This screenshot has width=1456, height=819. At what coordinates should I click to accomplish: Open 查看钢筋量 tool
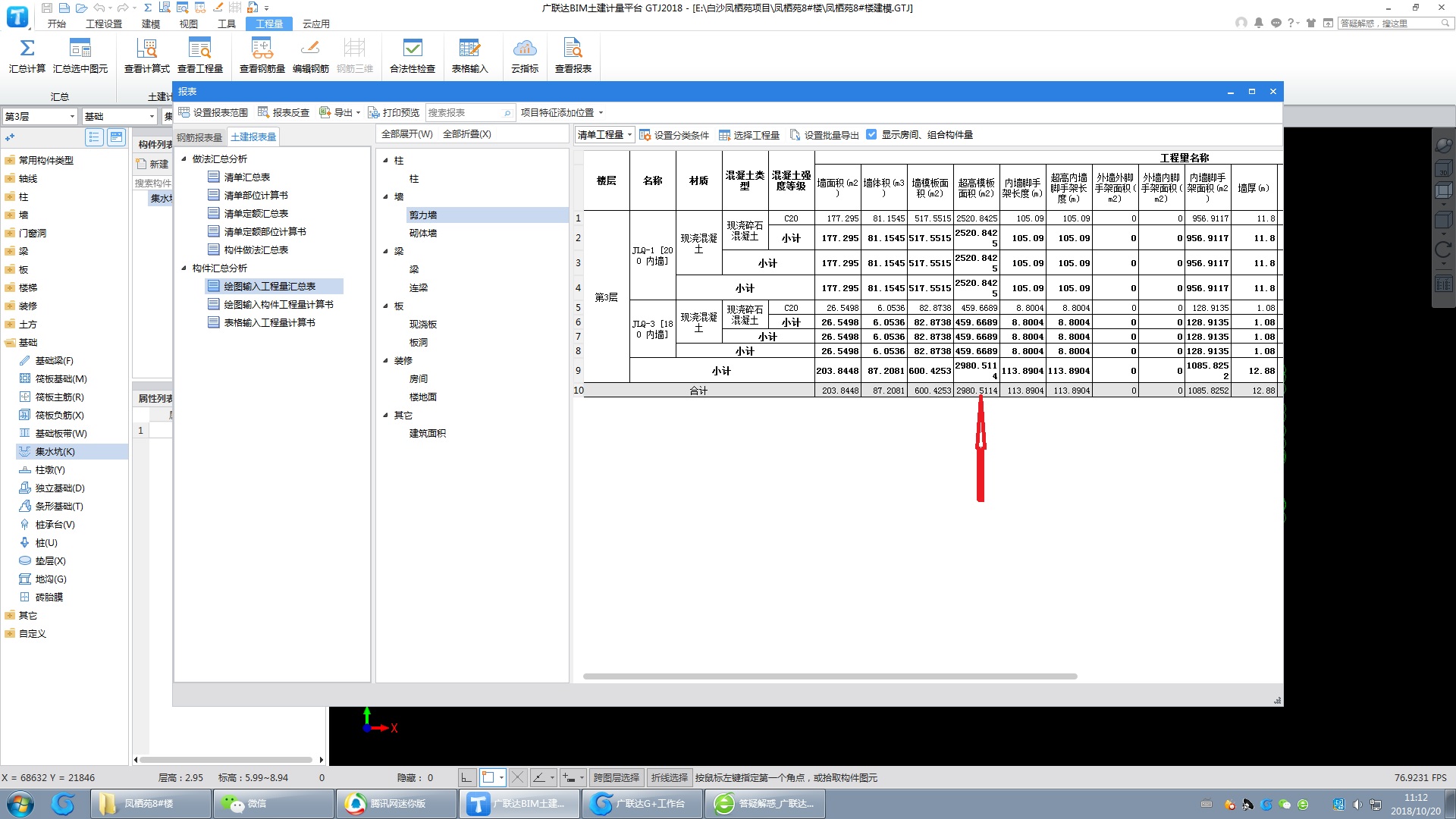click(x=262, y=55)
